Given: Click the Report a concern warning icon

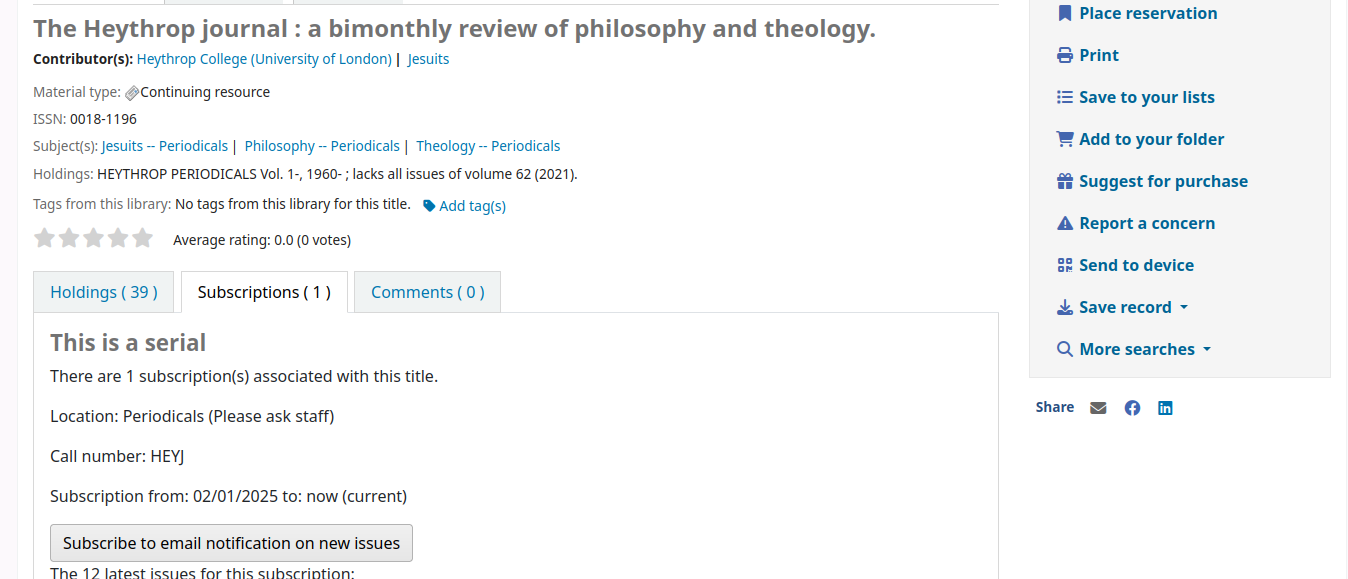Looking at the screenshot, I should (1065, 224).
